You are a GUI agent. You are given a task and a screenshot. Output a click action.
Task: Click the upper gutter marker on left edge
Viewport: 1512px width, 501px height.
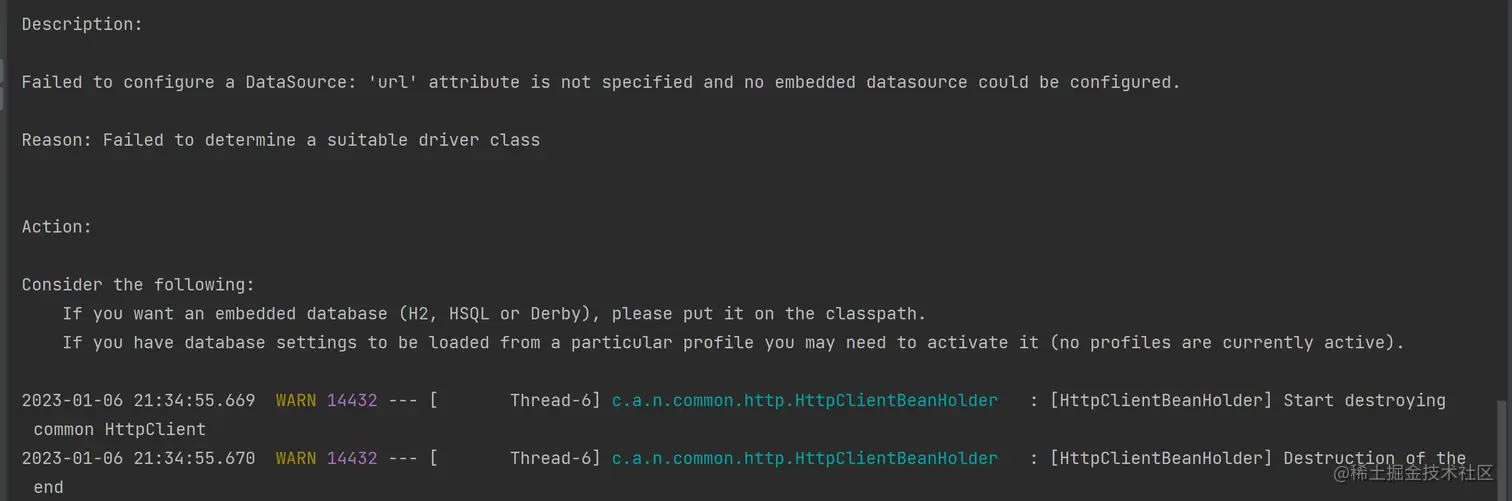click(x=2, y=71)
